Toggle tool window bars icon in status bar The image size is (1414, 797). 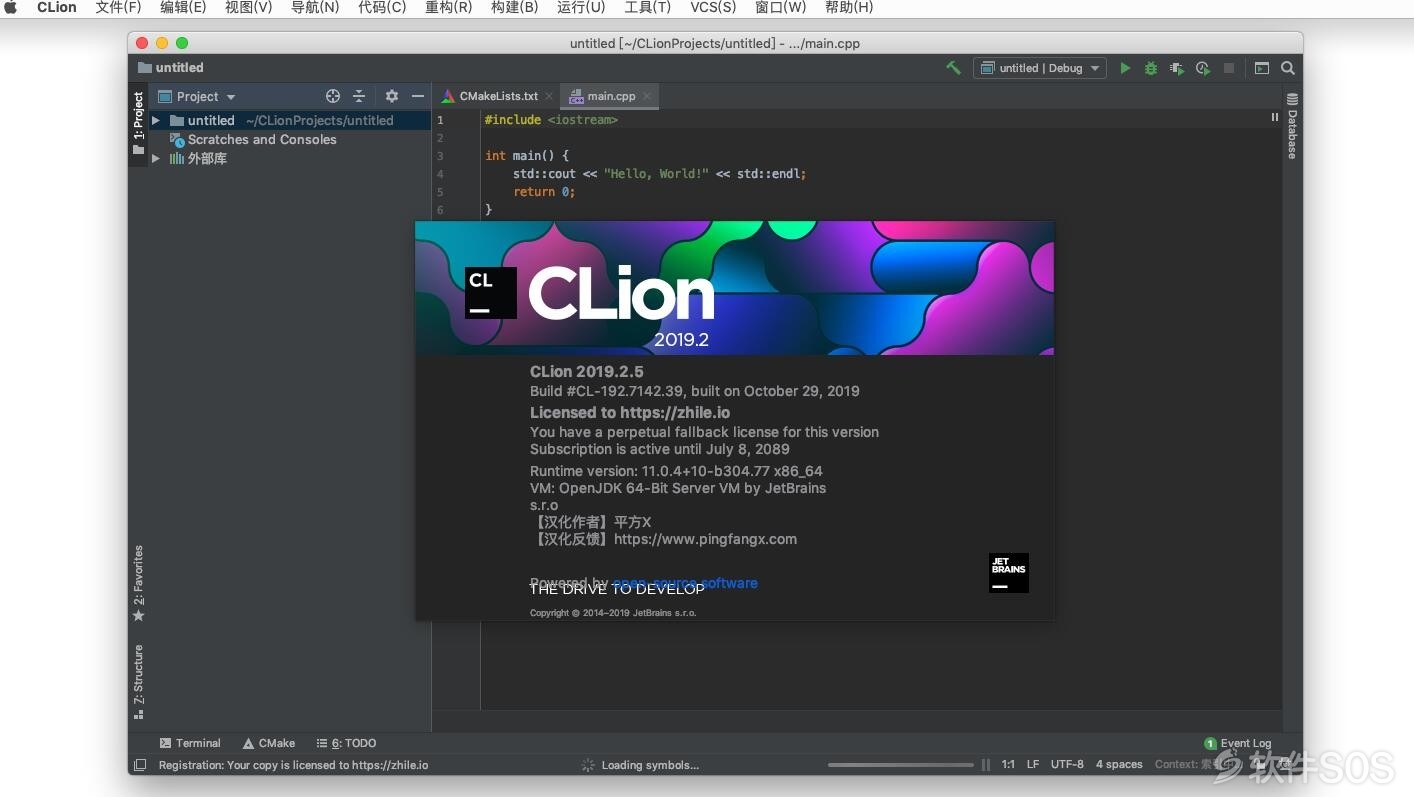click(140, 765)
